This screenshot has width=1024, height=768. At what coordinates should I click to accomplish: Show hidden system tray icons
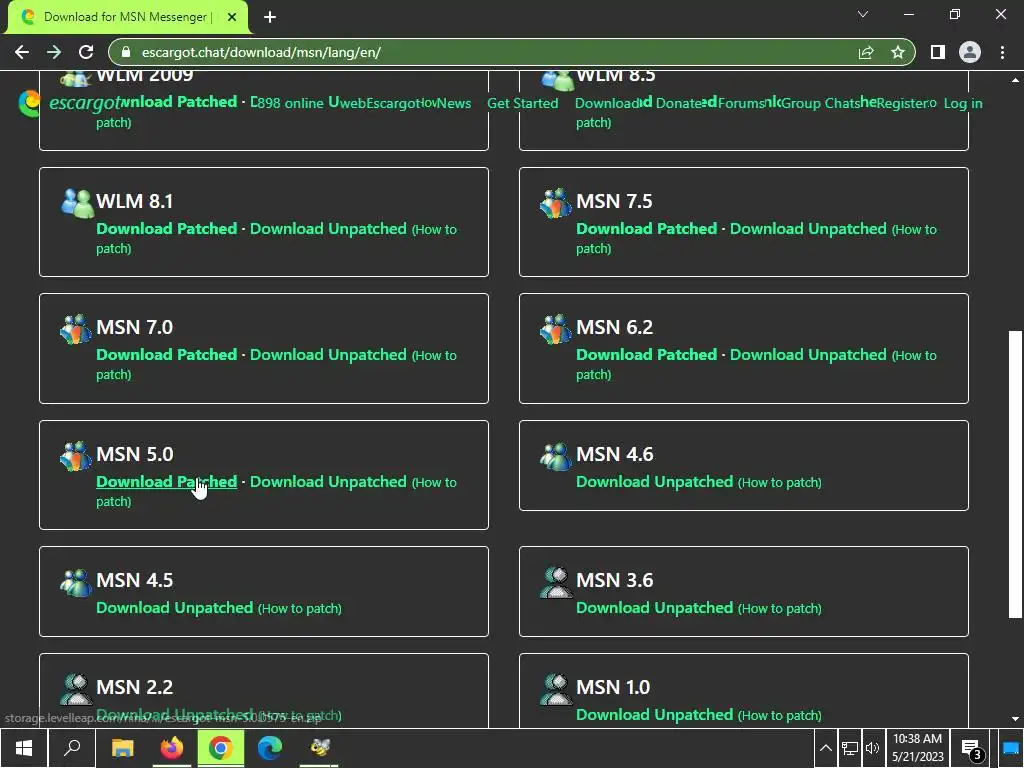coord(825,748)
